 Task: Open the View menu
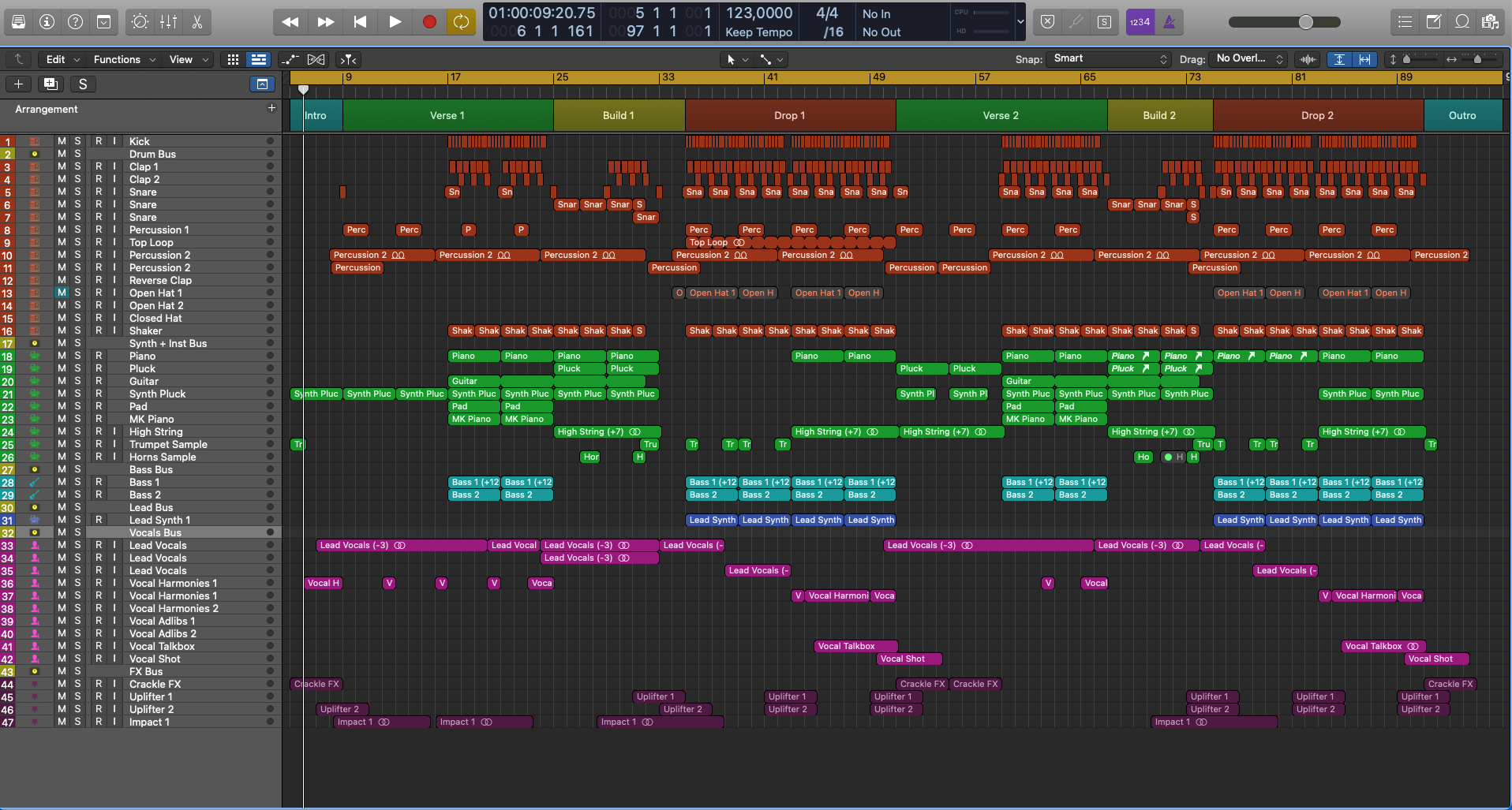[x=189, y=59]
